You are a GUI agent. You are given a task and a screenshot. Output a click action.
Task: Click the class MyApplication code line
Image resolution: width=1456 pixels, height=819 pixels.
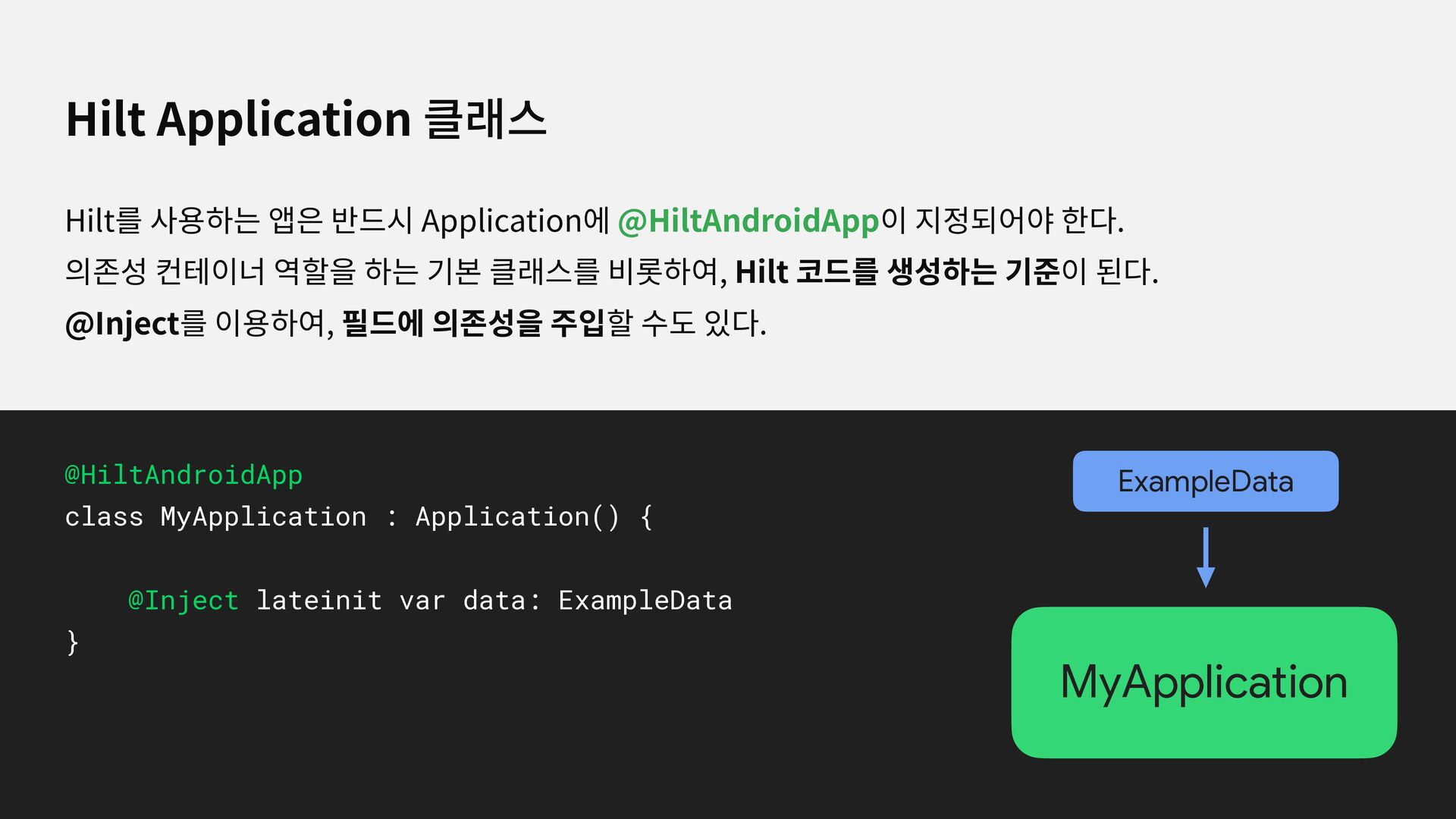tap(359, 516)
